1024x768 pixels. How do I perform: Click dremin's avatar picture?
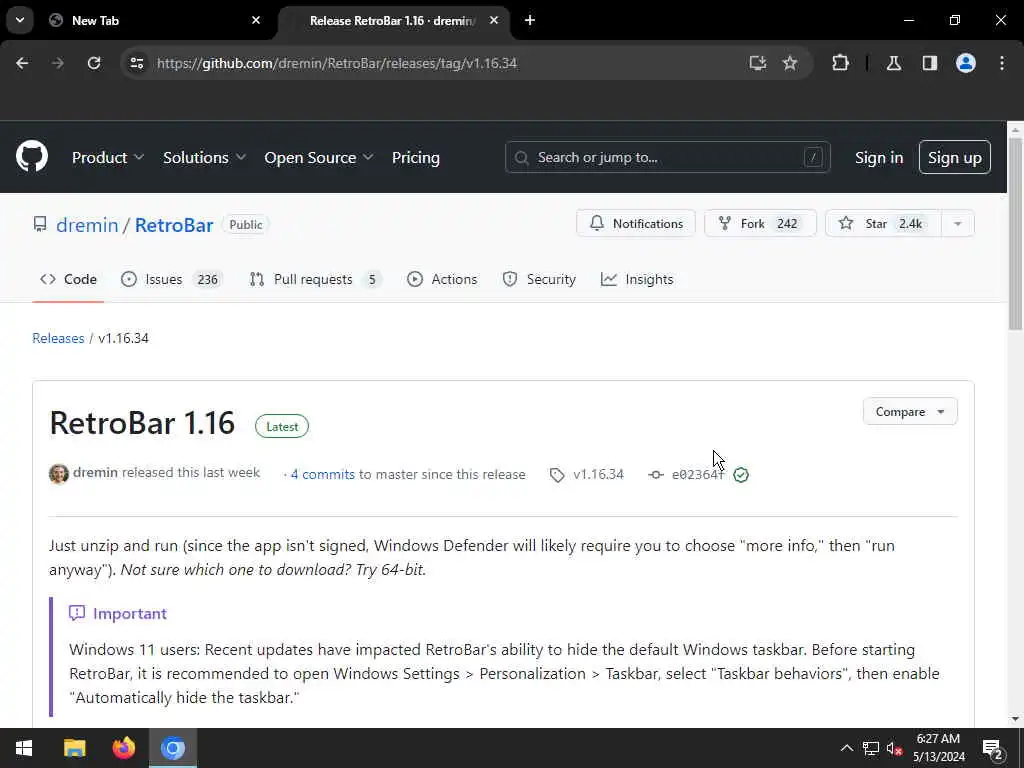pos(59,473)
